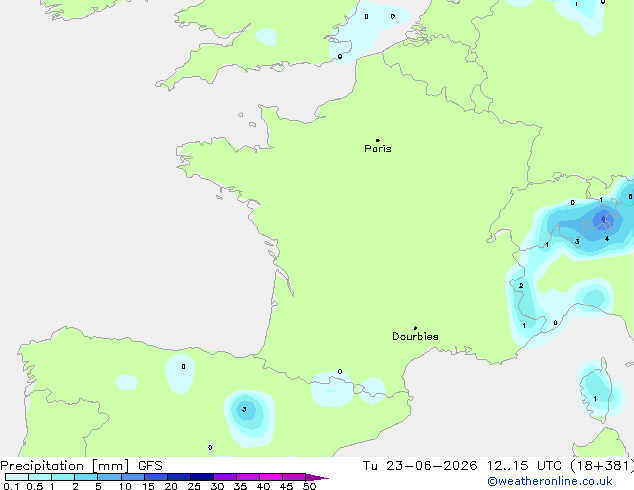Pick the 30–35 mm purple legend swatch
This screenshot has height=490, width=634.
point(225,477)
